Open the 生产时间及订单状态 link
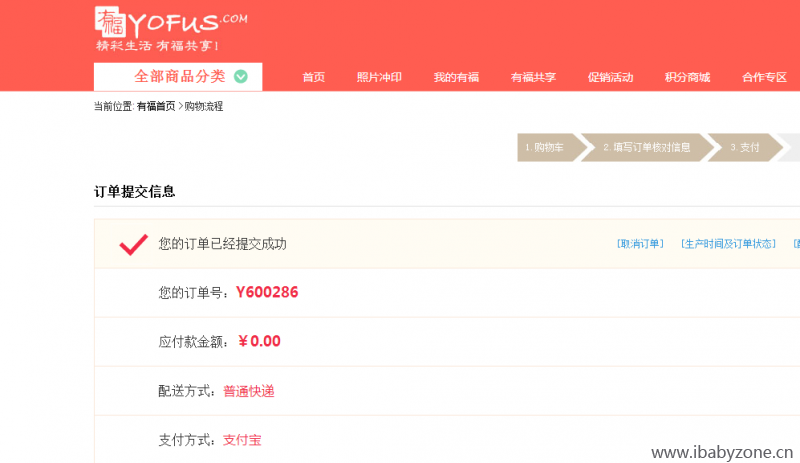The width and height of the screenshot is (800, 463). coord(728,244)
